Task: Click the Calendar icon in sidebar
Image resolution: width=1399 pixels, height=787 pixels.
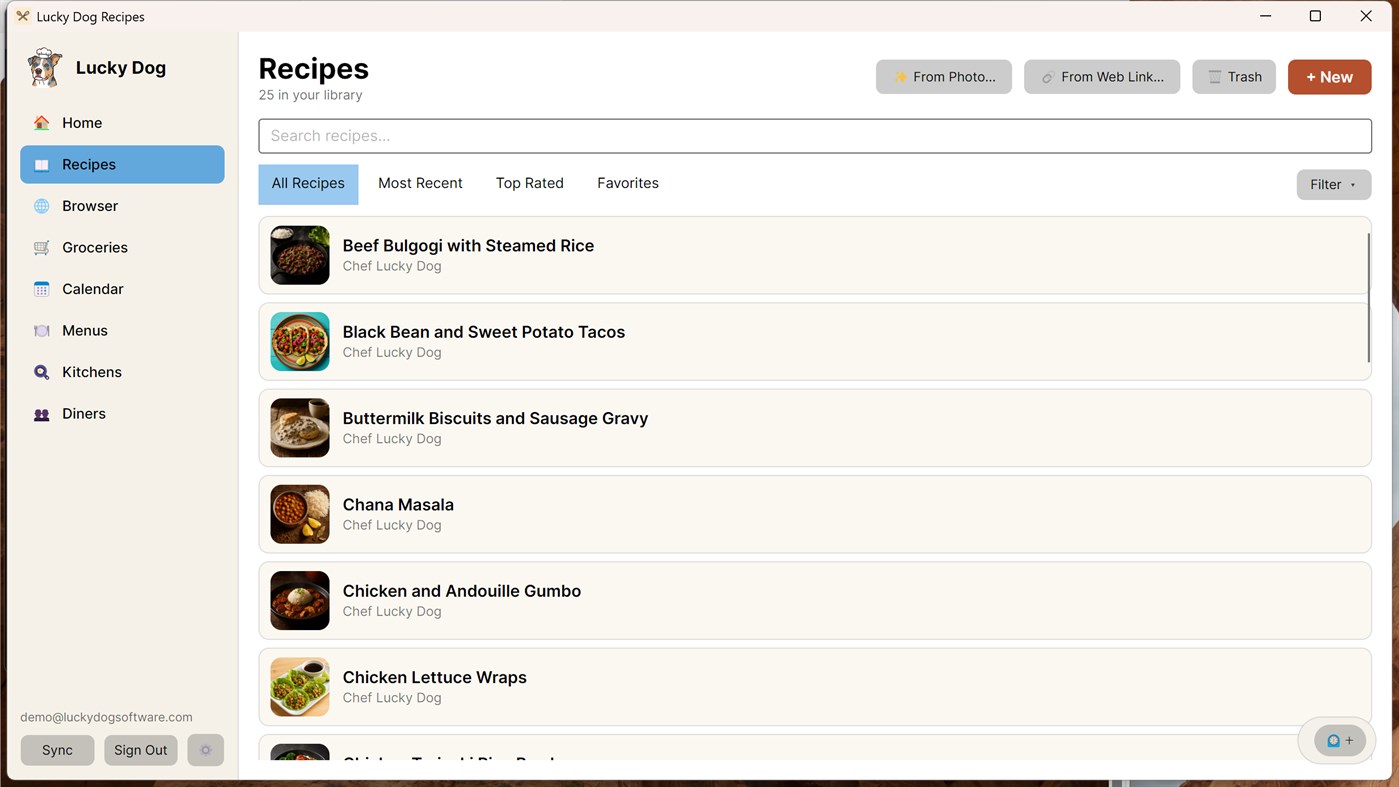Action: (x=41, y=289)
